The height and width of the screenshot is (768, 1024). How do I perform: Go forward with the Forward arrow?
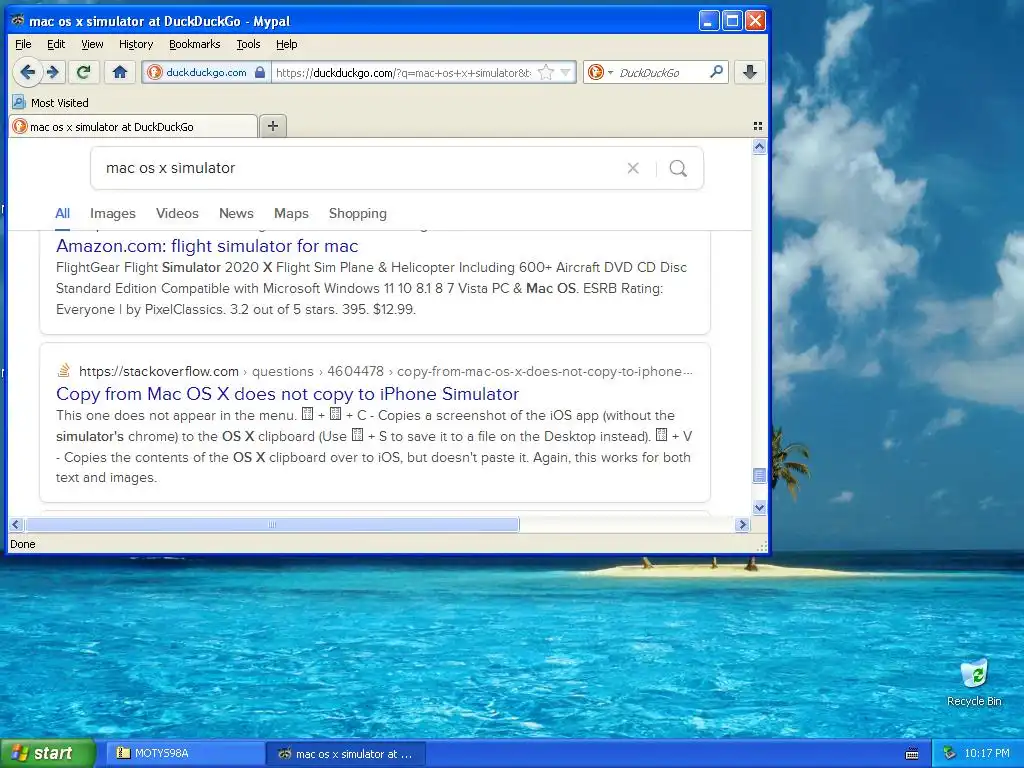coord(53,72)
